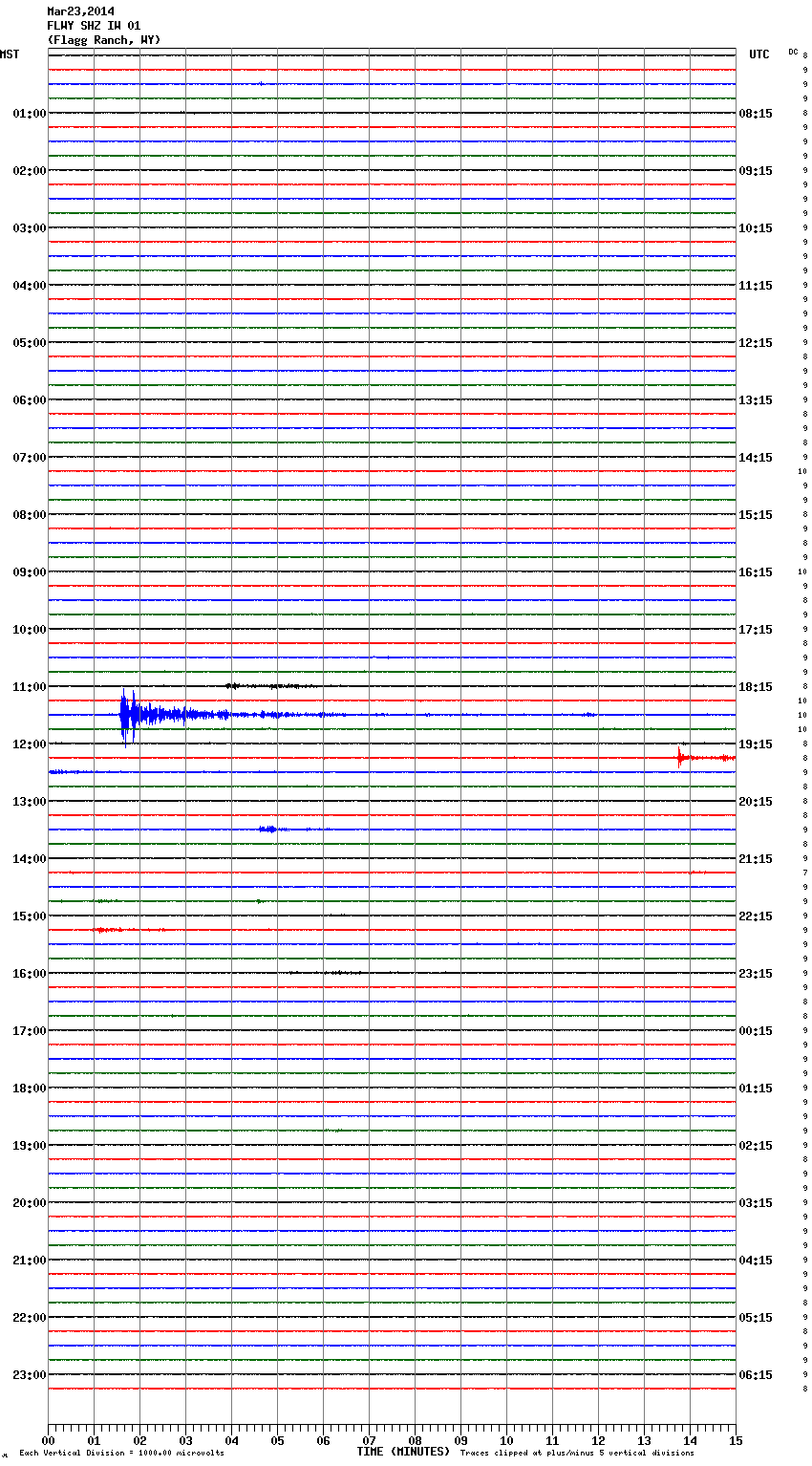The image size is (812, 1466).
Task: Select the 23:00 MST row label
Action: click(30, 1374)
